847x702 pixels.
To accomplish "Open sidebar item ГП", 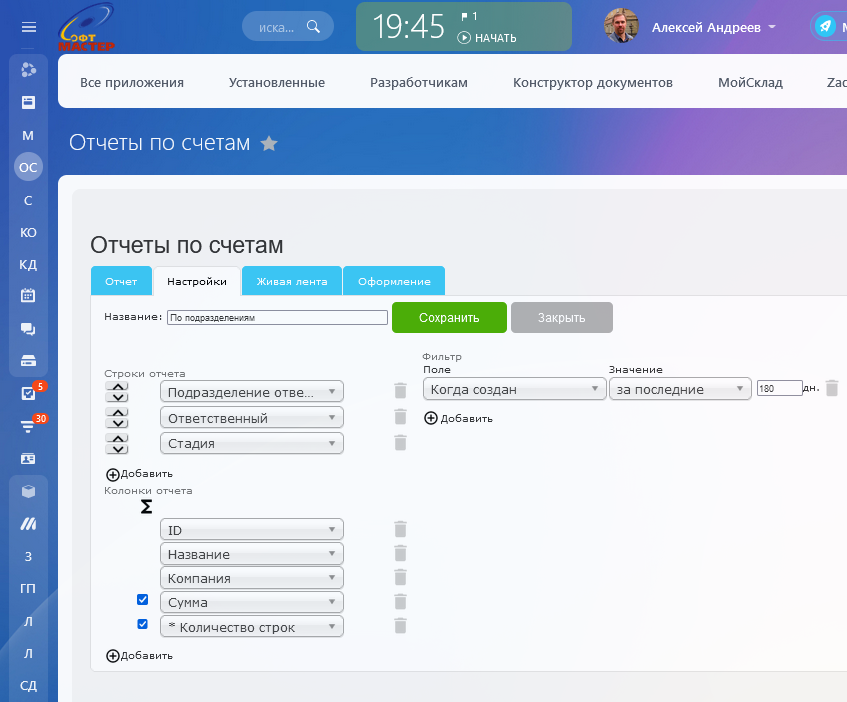I will click(28, 589).
